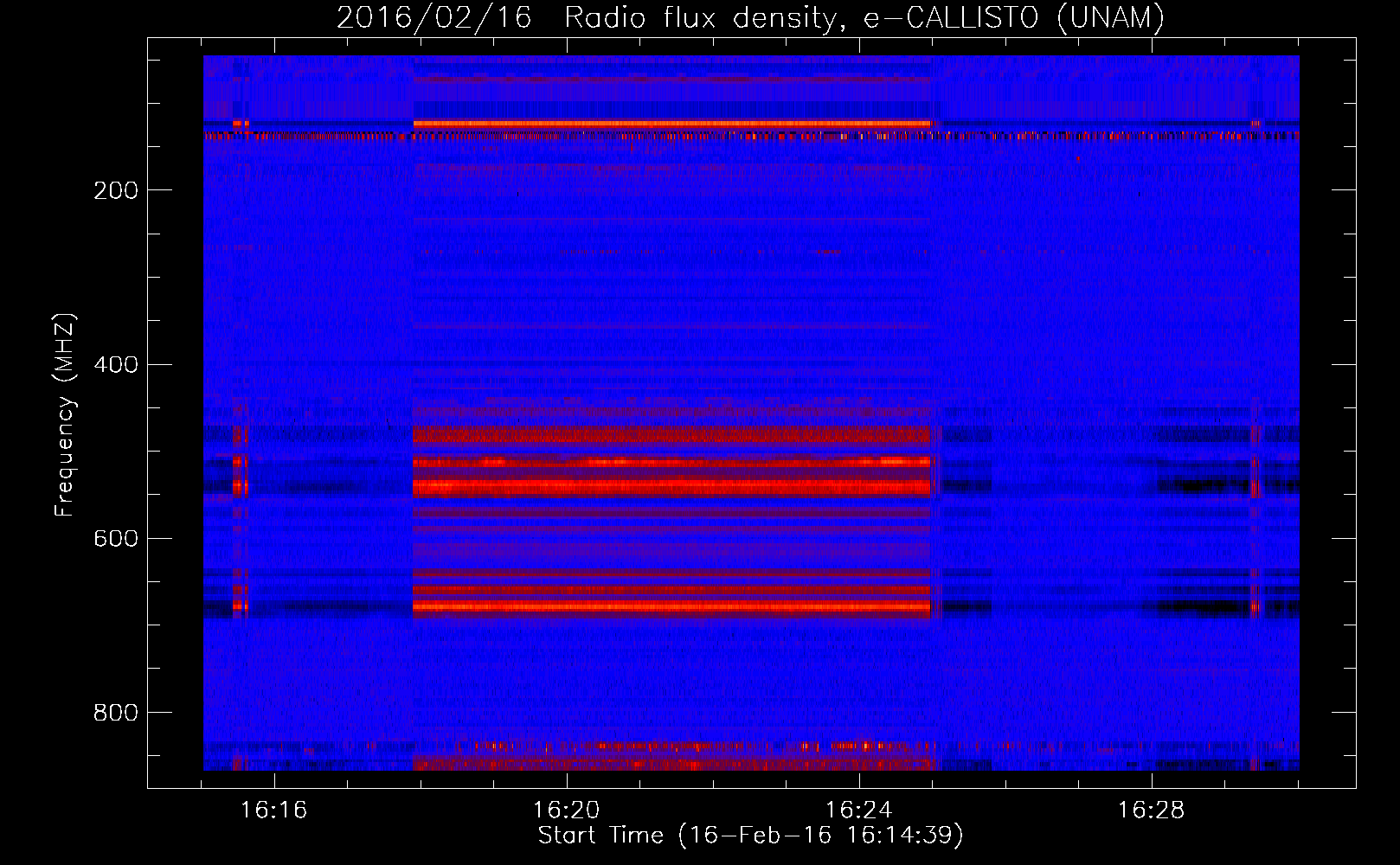The height and width of the screenshot is (865, 1400).
Task: Click the 200 frequency tick label
Action: pos(115,190)
